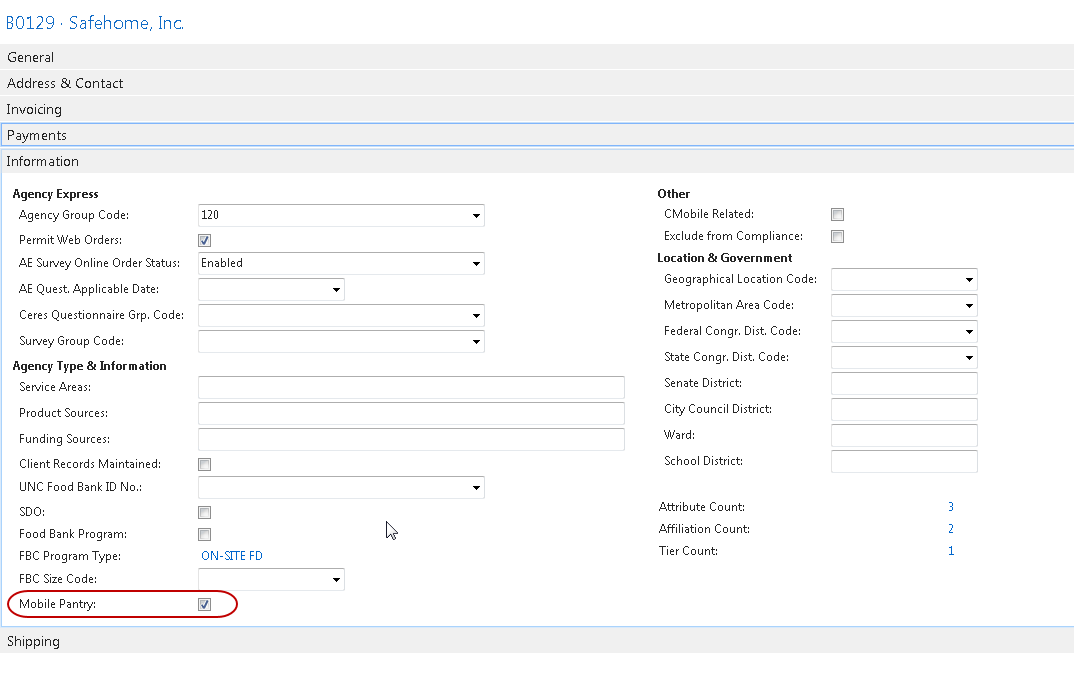1074x682 pixels.
Task: Enable the SDO checkbox
Action: pyautogui.click(x=205, y=513)
